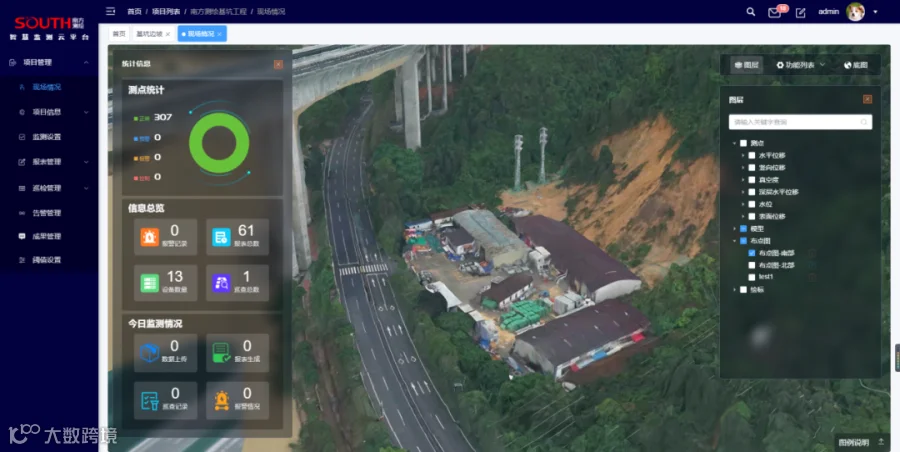Expand the 项目信息 sidebar submenu

click(x=86, y=112)
